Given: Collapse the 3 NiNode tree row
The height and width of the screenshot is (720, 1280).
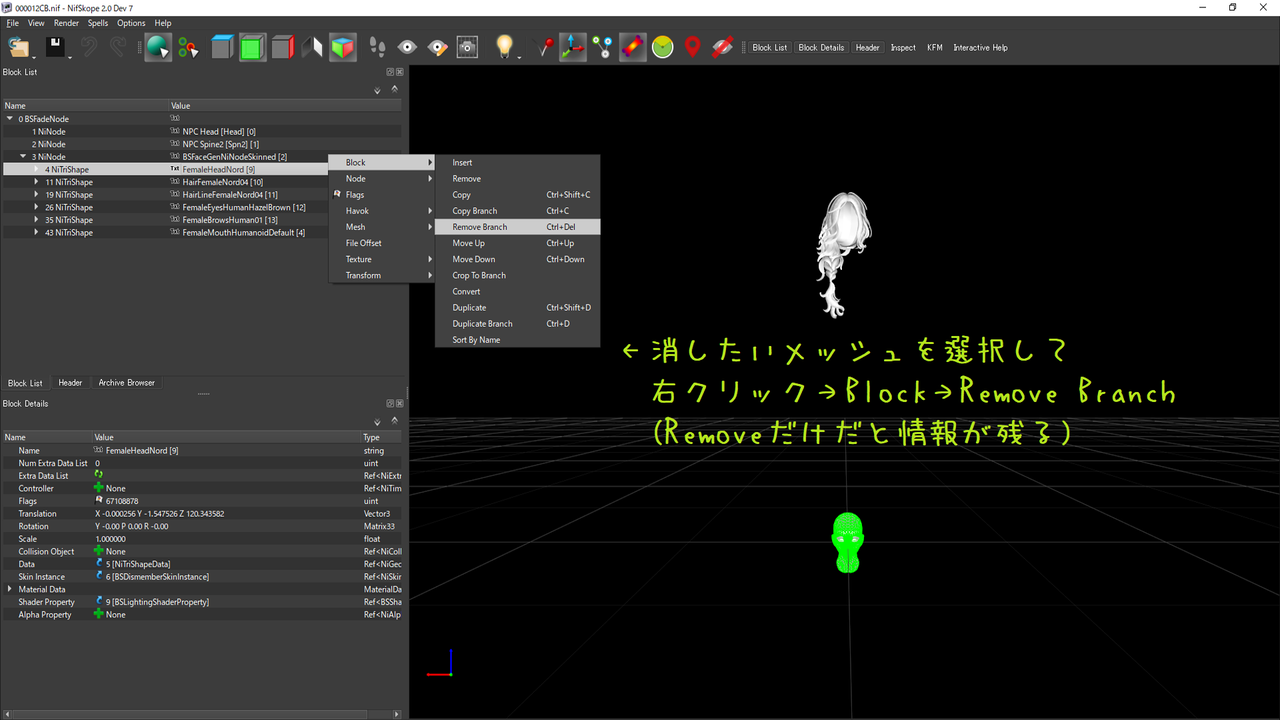Looking at the screenshot, I should pos(23,157).
